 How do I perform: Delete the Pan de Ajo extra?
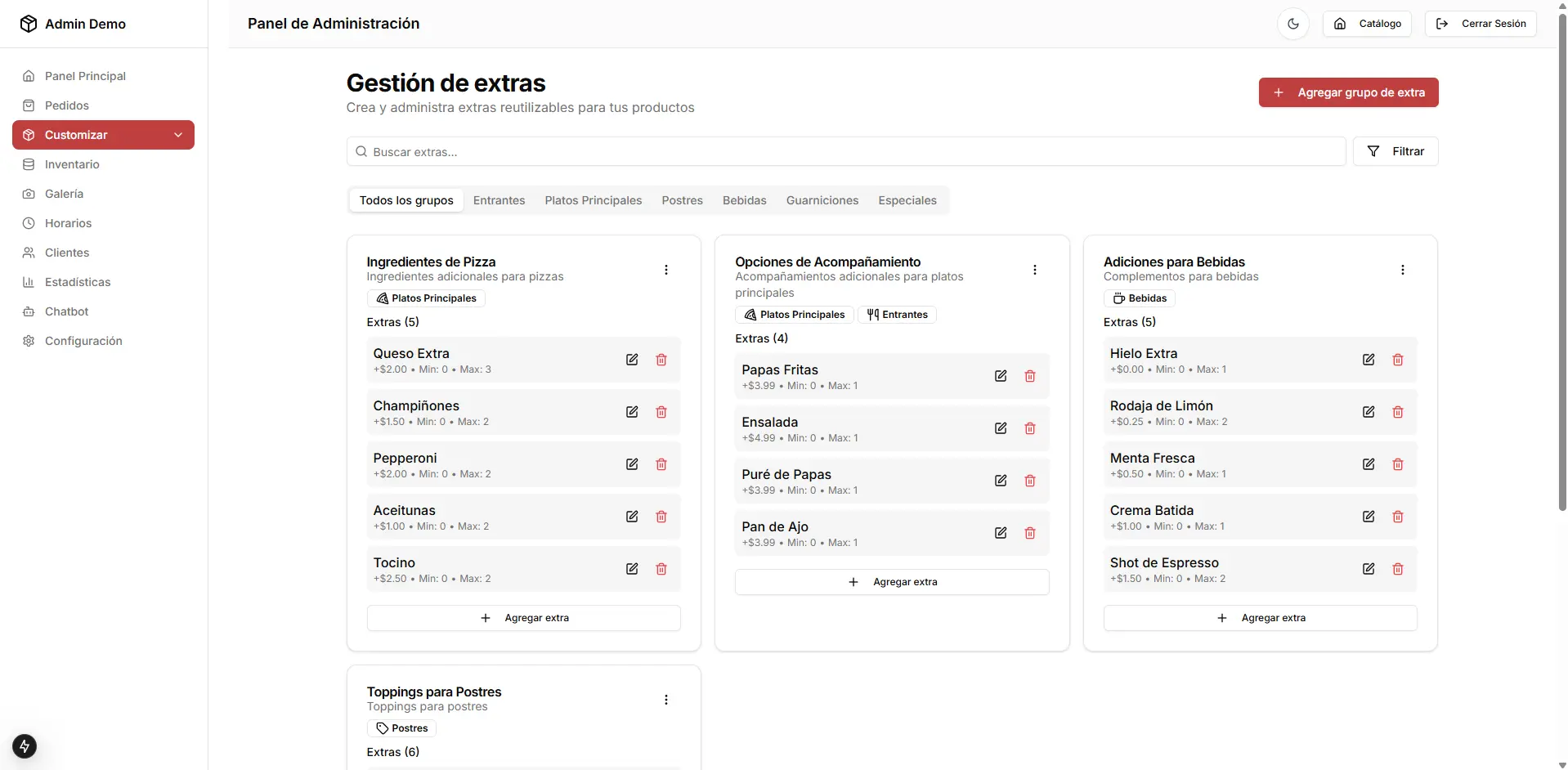pos(1030,533)
